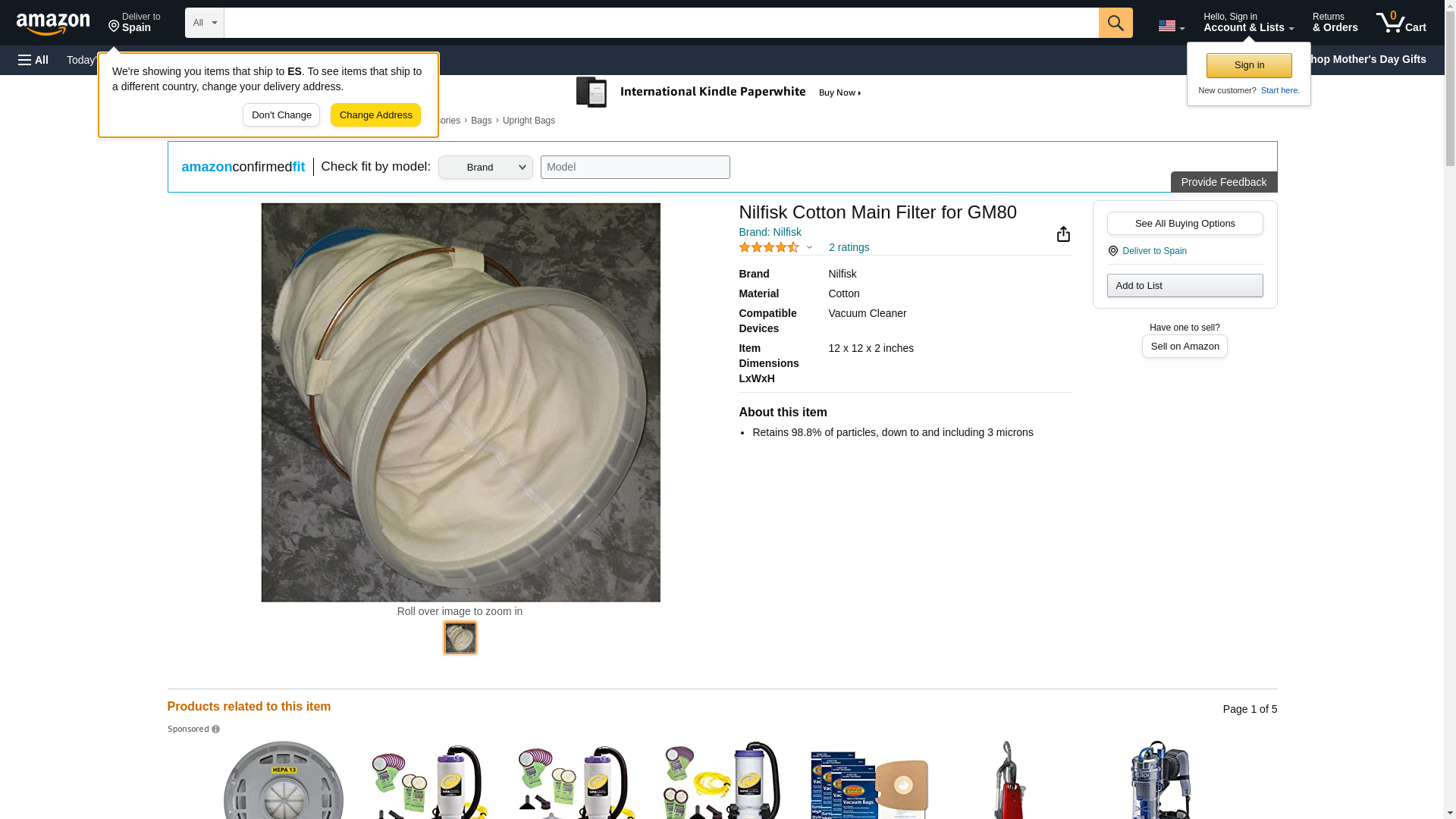Click the share icon near product title
Image resolution: width=1456 pixels, height=819 pixels.
pos(1063,234)
